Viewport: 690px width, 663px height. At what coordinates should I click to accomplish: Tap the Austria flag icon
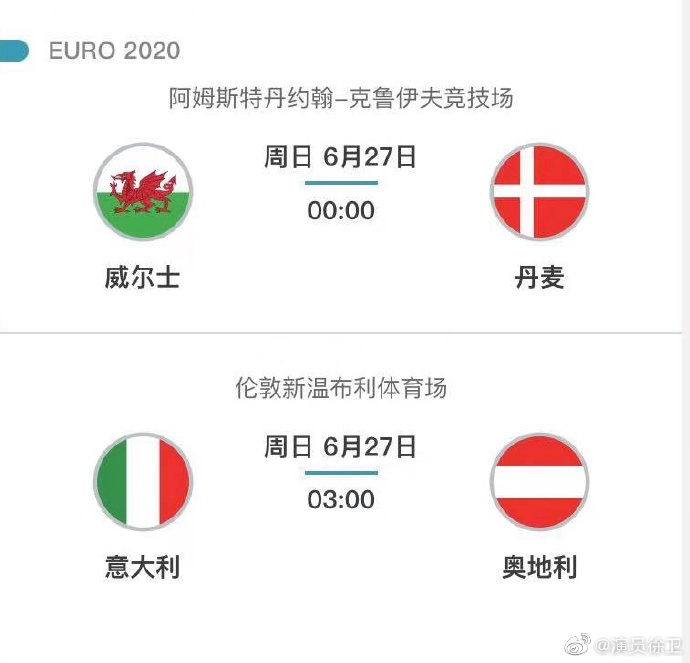[540, 482]
